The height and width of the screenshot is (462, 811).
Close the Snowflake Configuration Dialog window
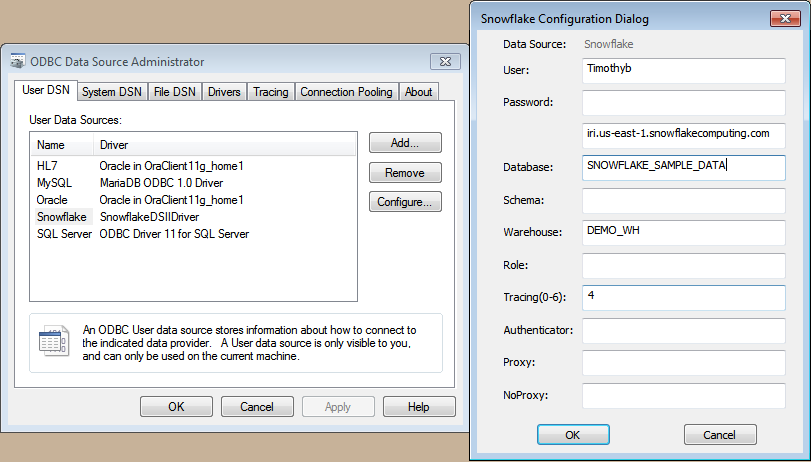point(785,19)
